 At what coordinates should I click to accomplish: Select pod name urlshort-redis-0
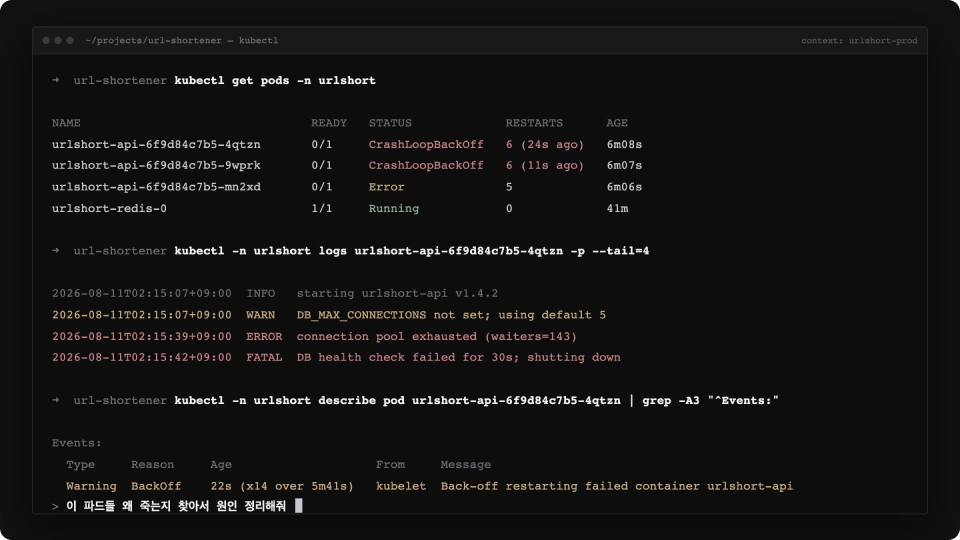(x=109, y=208)
